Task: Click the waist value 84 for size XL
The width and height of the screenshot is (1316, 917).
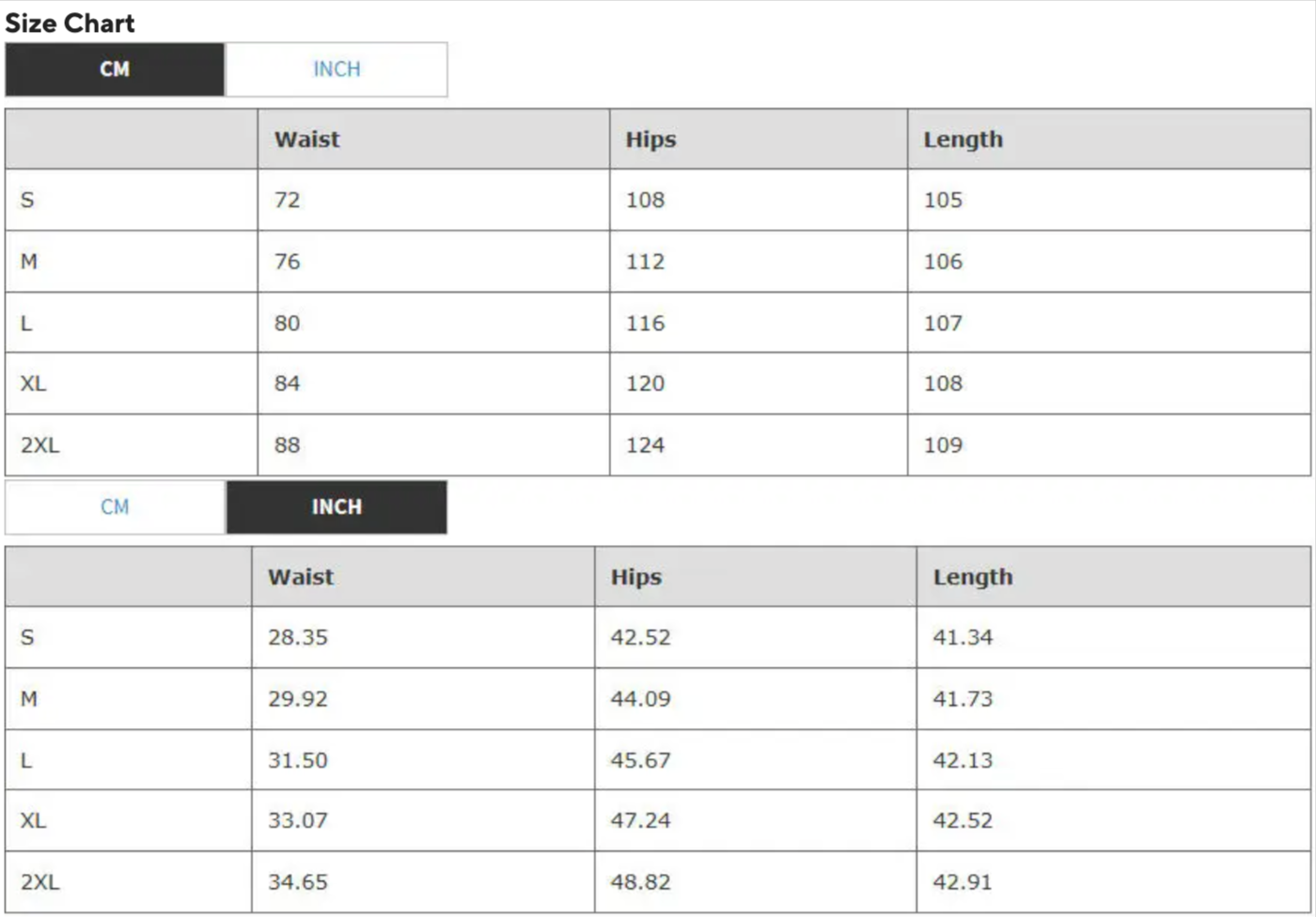Action: click(288, 383)
